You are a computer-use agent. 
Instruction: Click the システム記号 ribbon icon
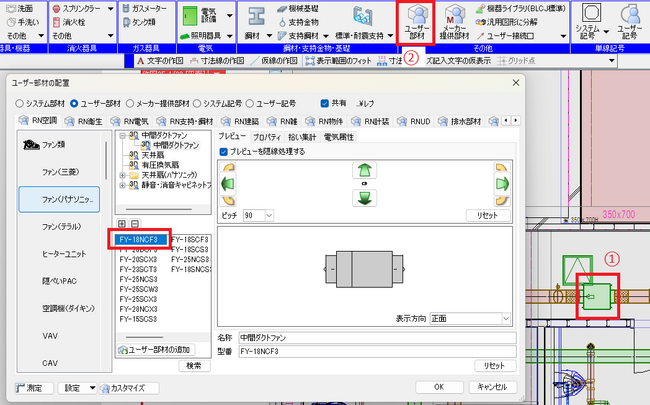point(592,22)
